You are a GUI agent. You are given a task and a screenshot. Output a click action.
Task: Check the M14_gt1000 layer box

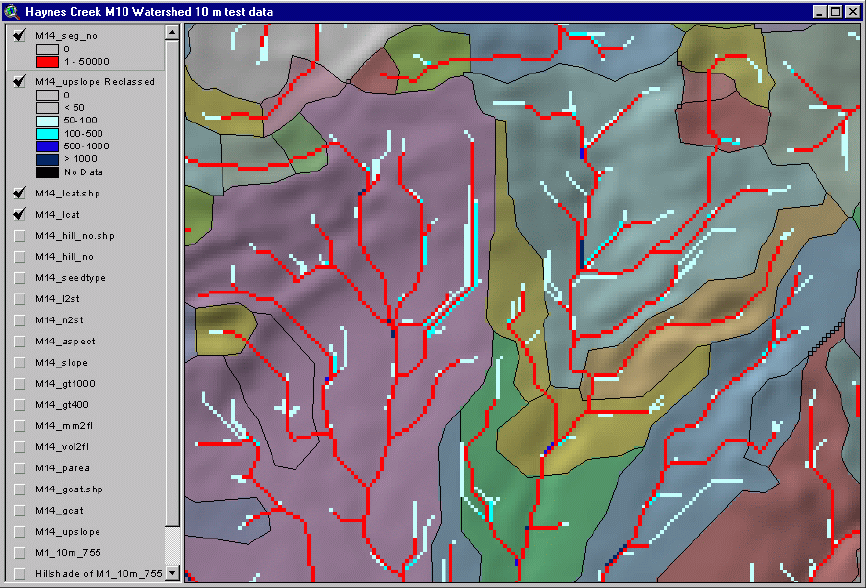[20, 384]
